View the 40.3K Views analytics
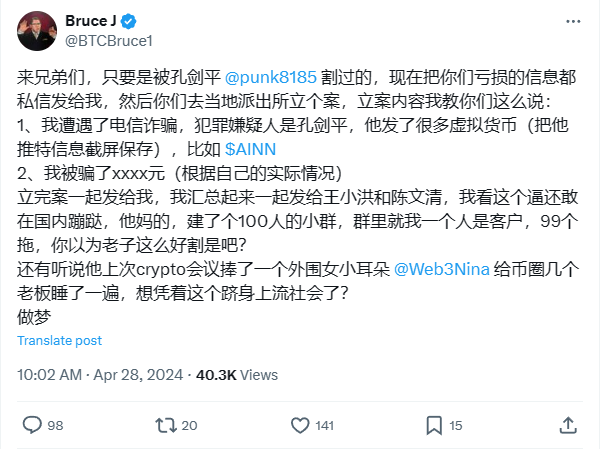The height and width of the screenshot is (449, 600). pos(237,375)
